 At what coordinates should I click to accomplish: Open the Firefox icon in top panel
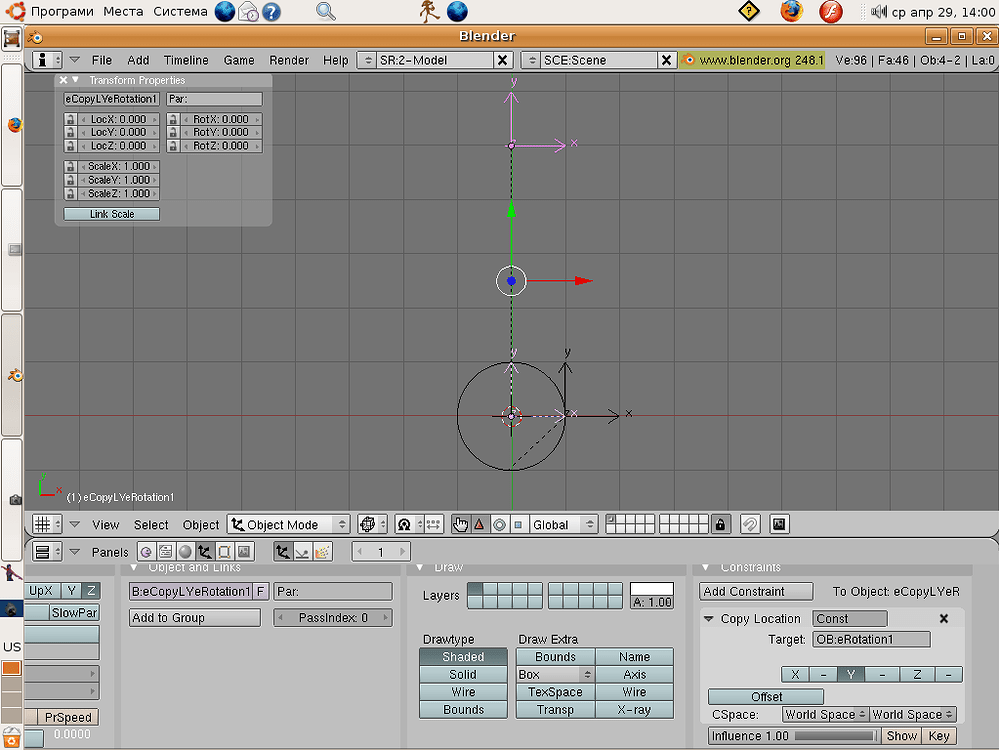click(791, 11)
